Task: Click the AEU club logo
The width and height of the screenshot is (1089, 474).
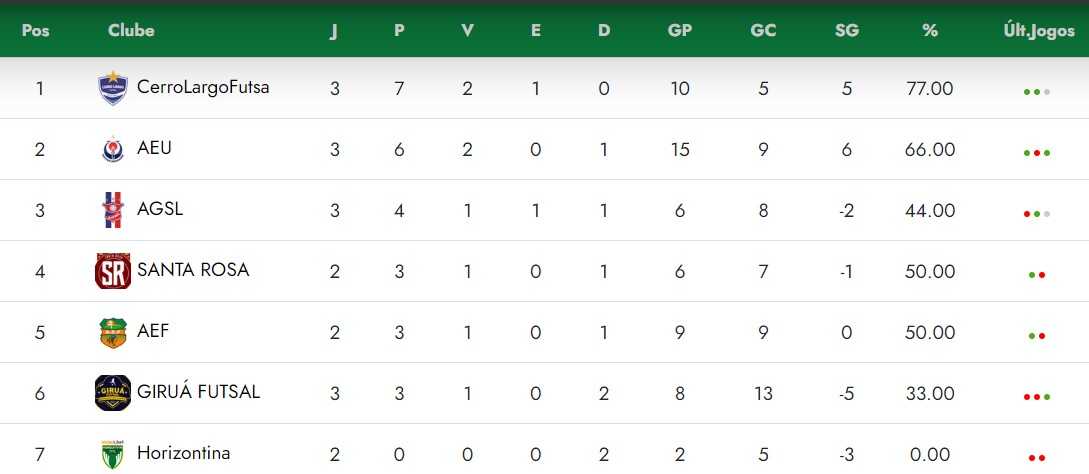Action: pyautogui.click(x=113, y=149)
